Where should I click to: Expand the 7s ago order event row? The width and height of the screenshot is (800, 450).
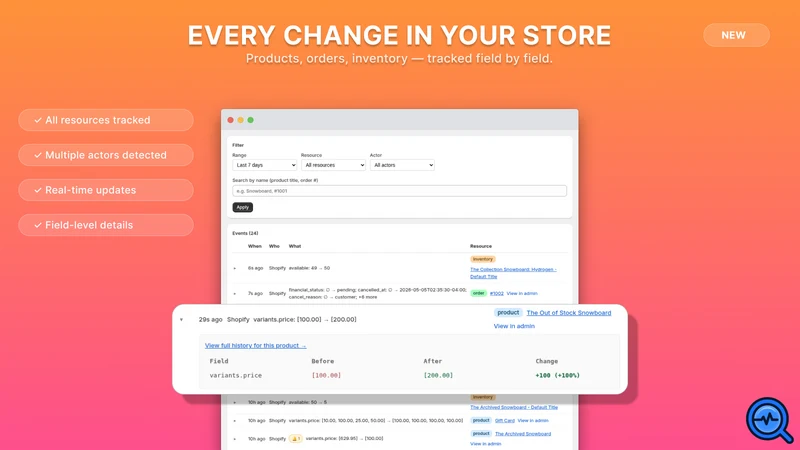235,294
